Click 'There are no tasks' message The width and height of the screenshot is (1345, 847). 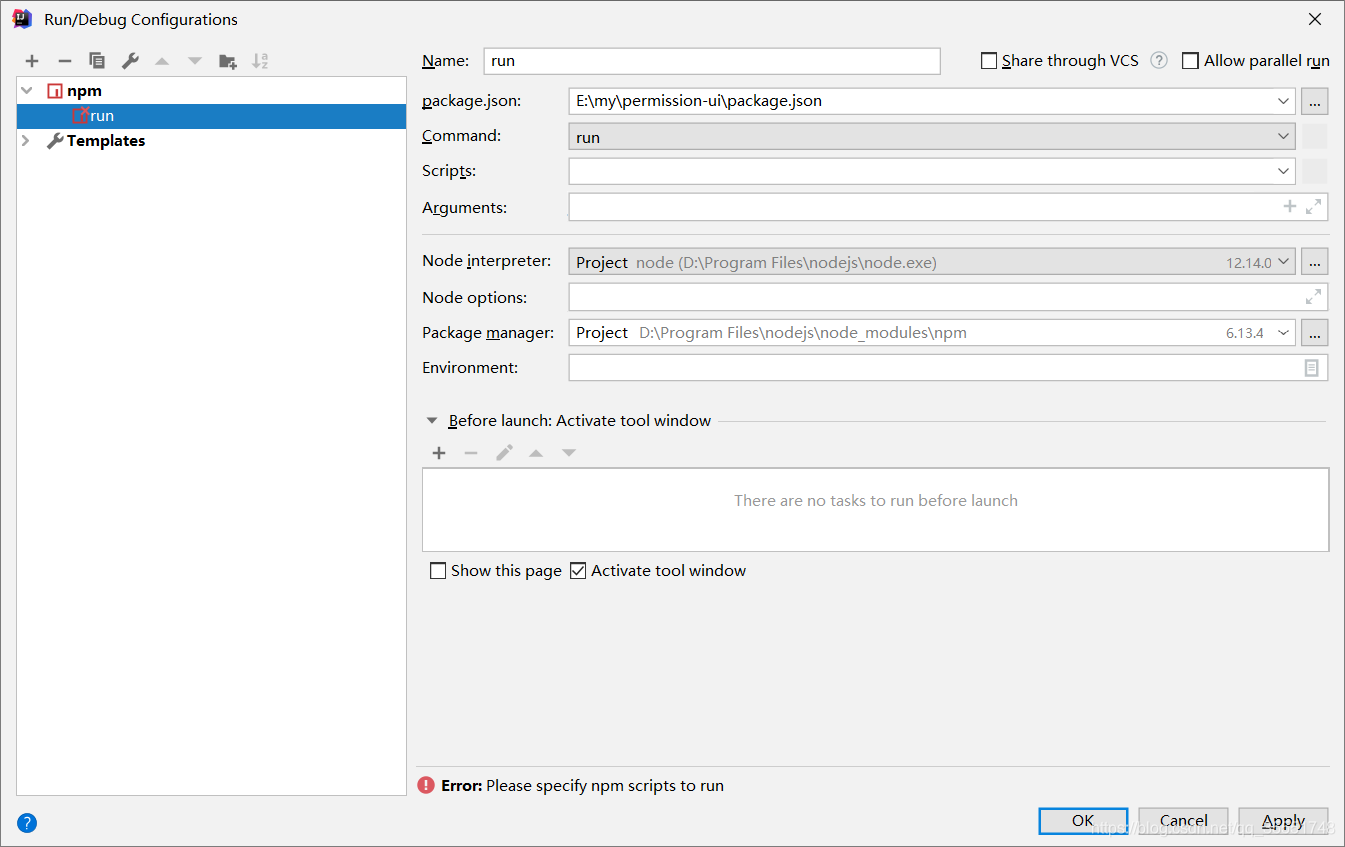876,501
